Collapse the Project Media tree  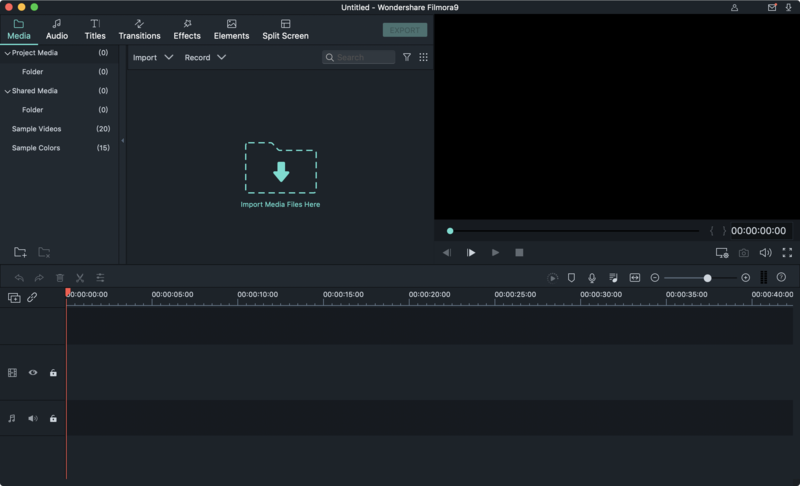[7, 53]
